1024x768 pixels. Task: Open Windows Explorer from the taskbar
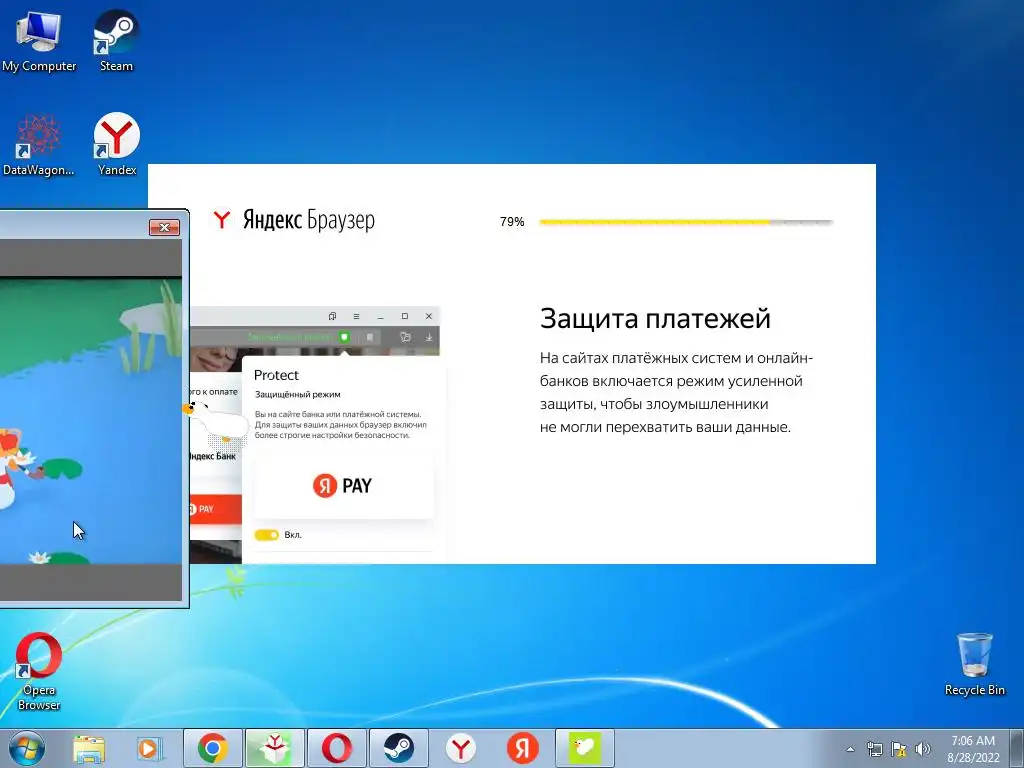click(89, 748)
